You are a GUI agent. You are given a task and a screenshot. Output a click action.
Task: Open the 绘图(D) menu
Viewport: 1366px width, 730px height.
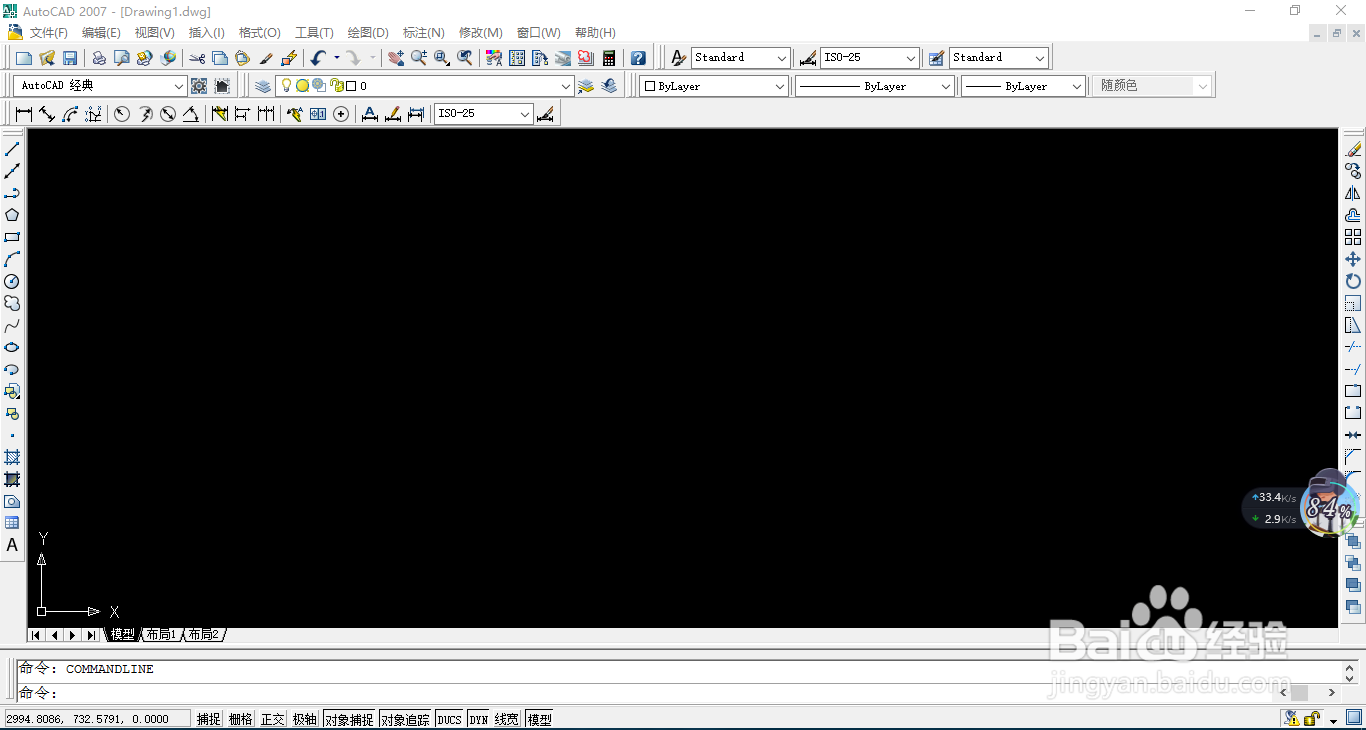click(368, 33)
